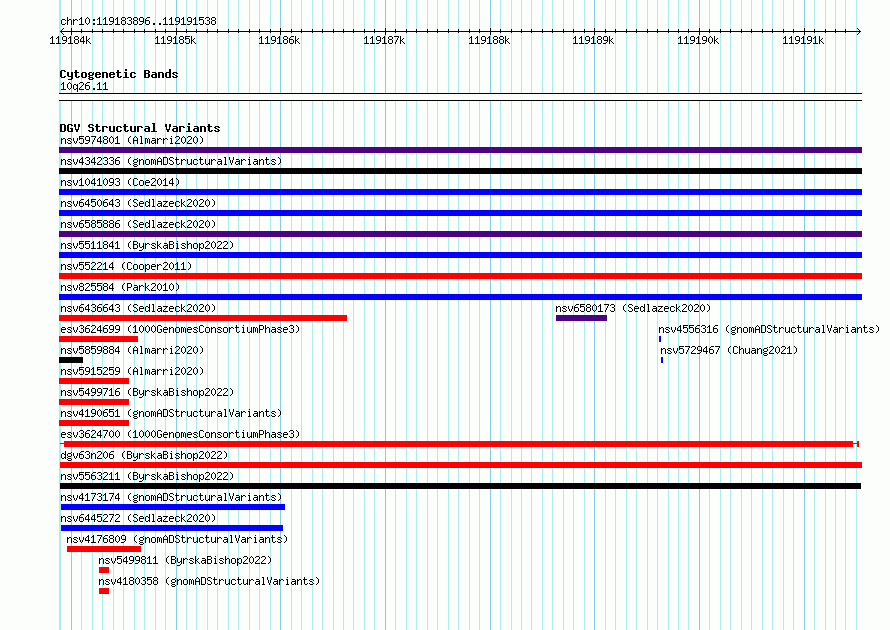Select the nsv4190651 red variant bar
This screenshot has height=630, width=890.
pyautogui.click(x=94, y=423)
